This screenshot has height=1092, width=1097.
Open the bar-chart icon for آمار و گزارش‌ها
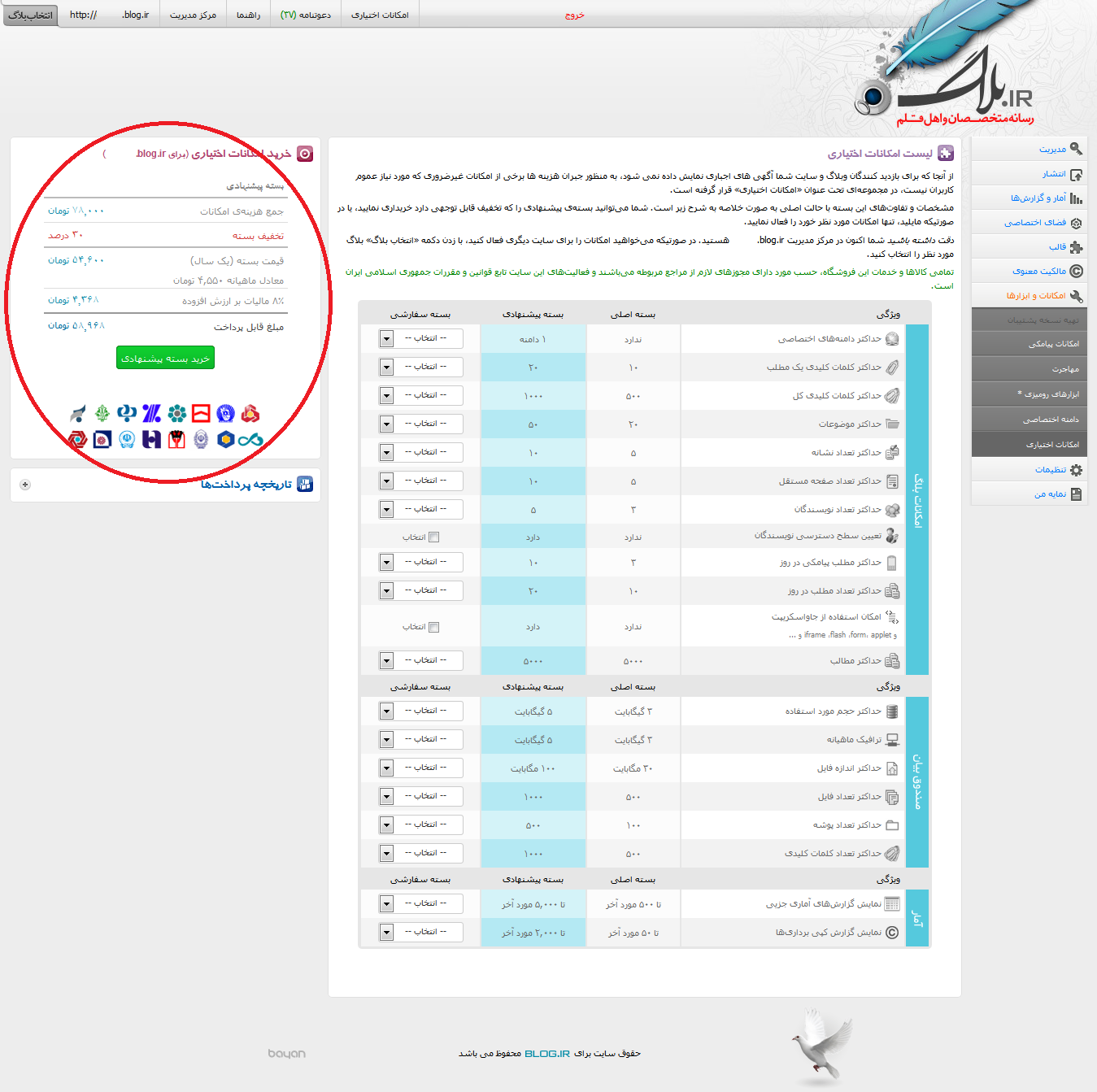coord(1076,198)
